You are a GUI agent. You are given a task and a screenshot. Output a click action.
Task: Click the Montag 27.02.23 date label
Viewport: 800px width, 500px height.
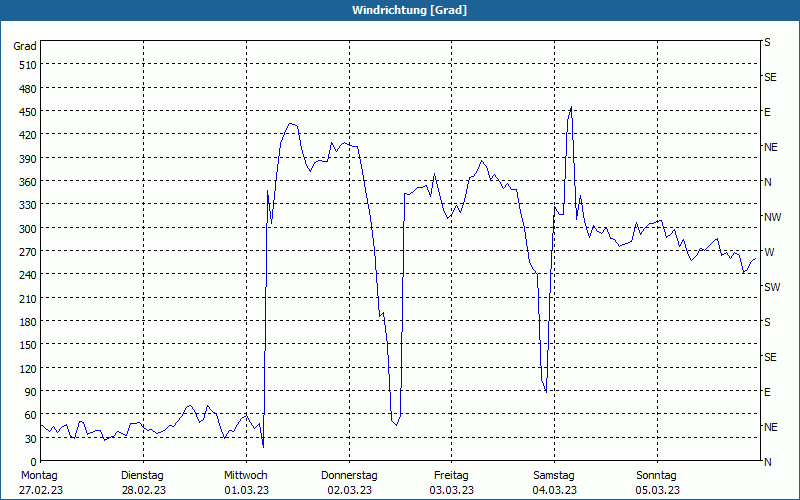pyautogui.click(x=41, y=483)
